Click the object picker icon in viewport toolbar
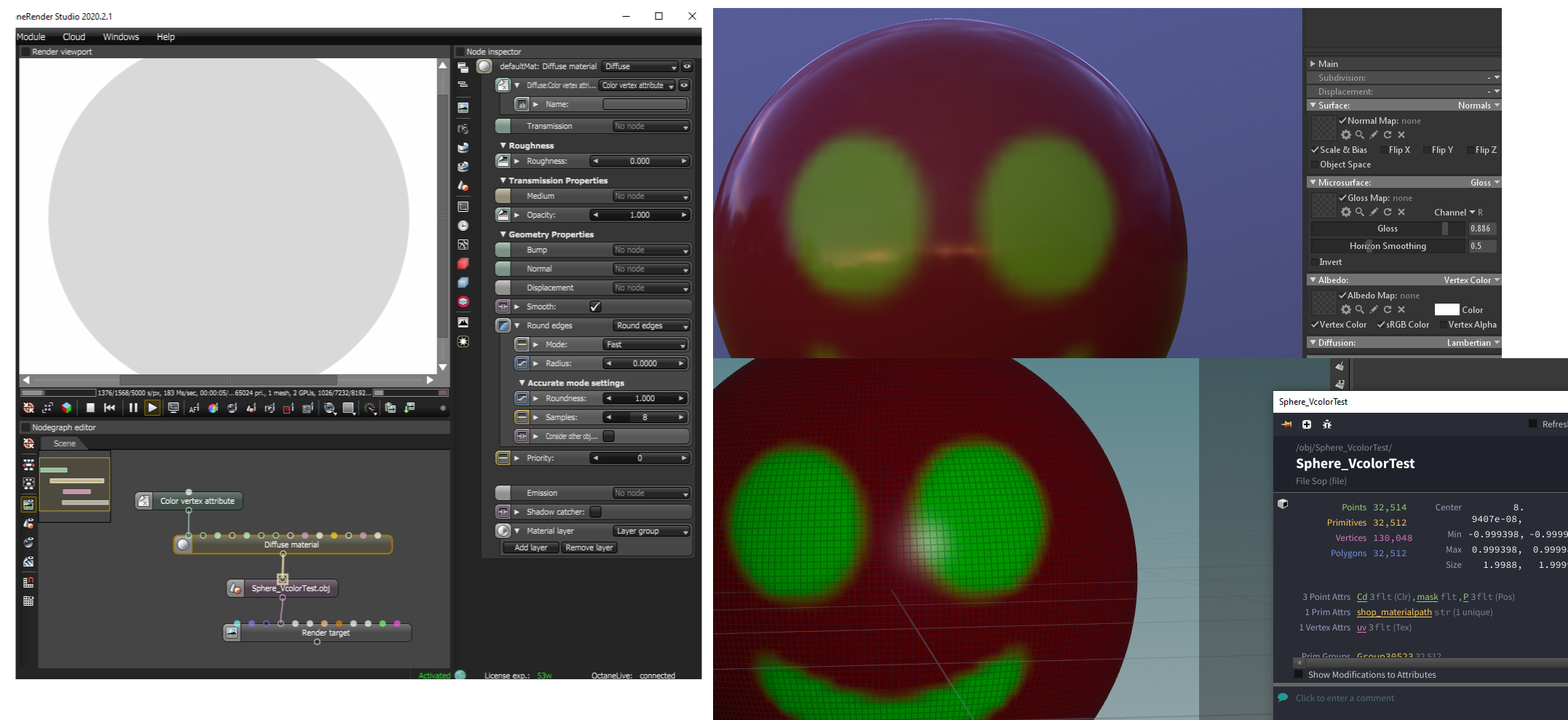1568x720 pixels. pyautogui.click(x=251, y=408)
